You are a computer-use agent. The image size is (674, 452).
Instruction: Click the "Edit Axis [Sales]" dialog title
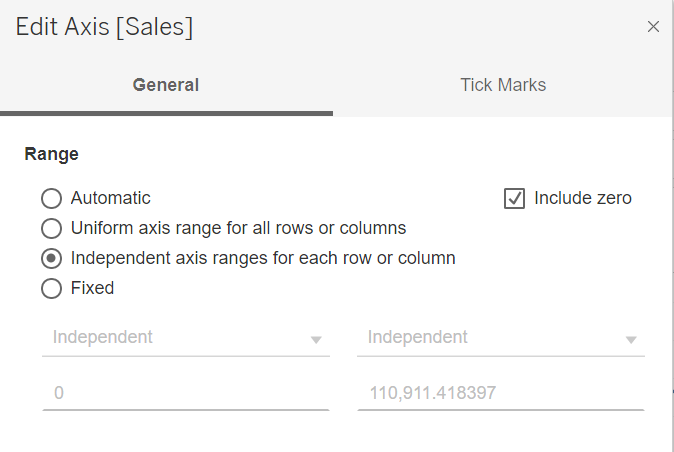105,28
